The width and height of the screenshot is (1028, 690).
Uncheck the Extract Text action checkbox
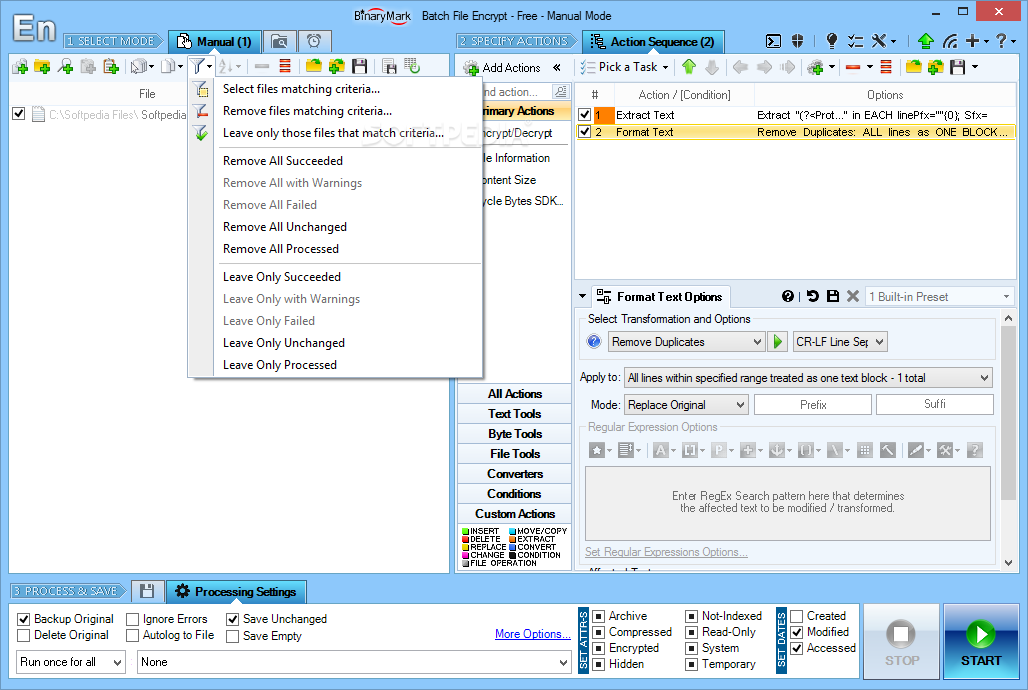pyautogui.click(x=585, y=115)
